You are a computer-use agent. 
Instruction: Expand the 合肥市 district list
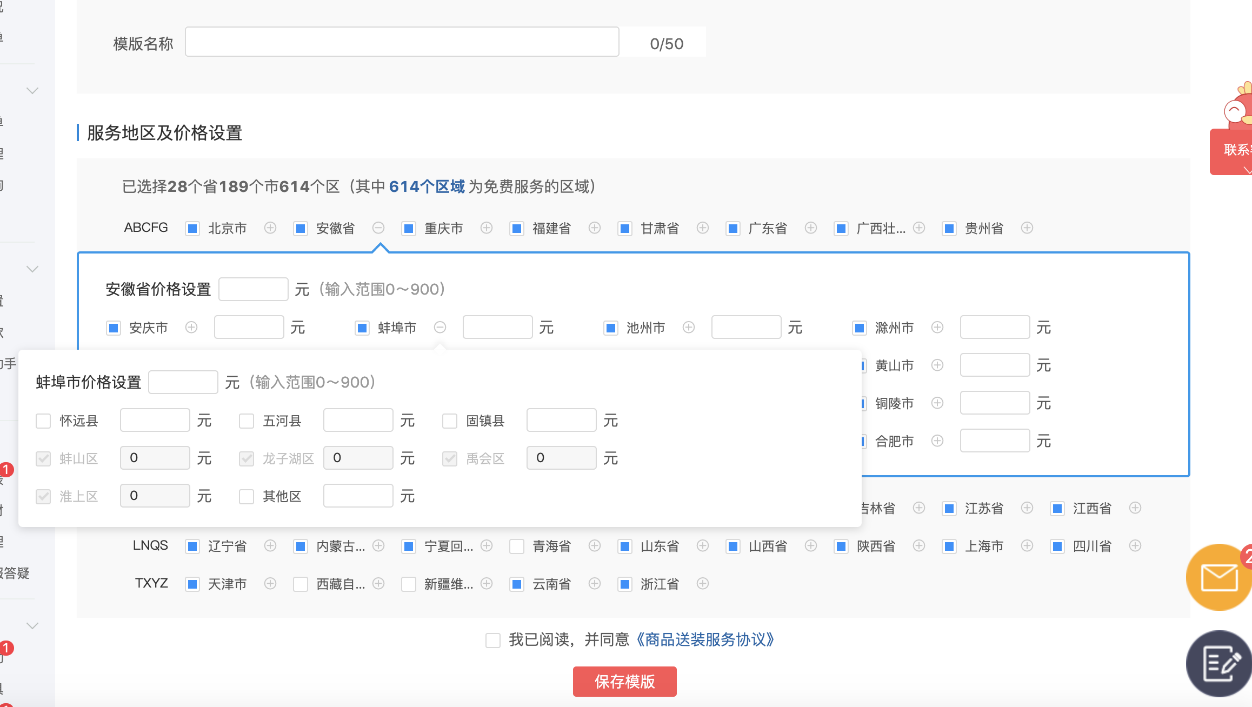point(937,441)
